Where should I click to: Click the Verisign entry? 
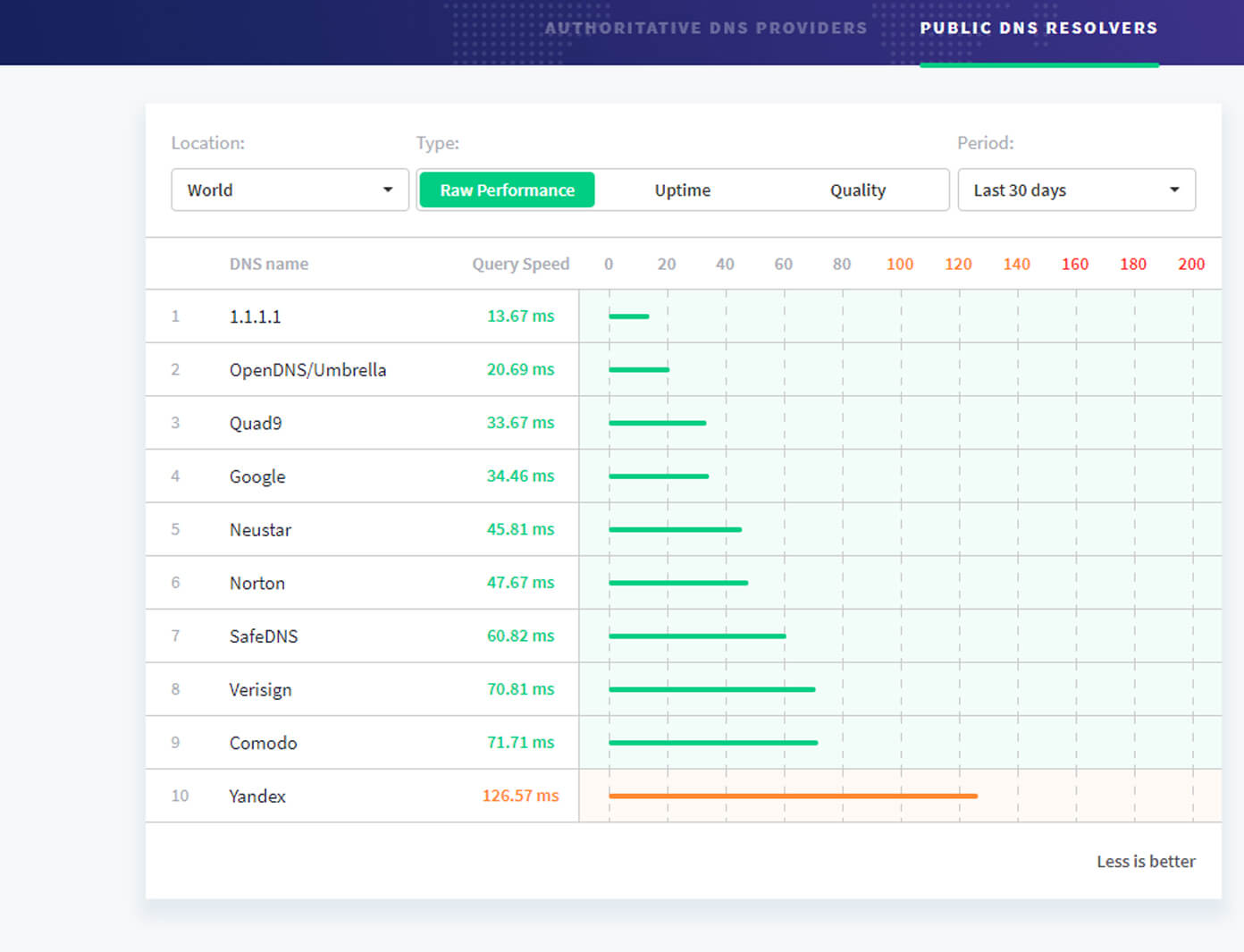(x=260, y=689)
